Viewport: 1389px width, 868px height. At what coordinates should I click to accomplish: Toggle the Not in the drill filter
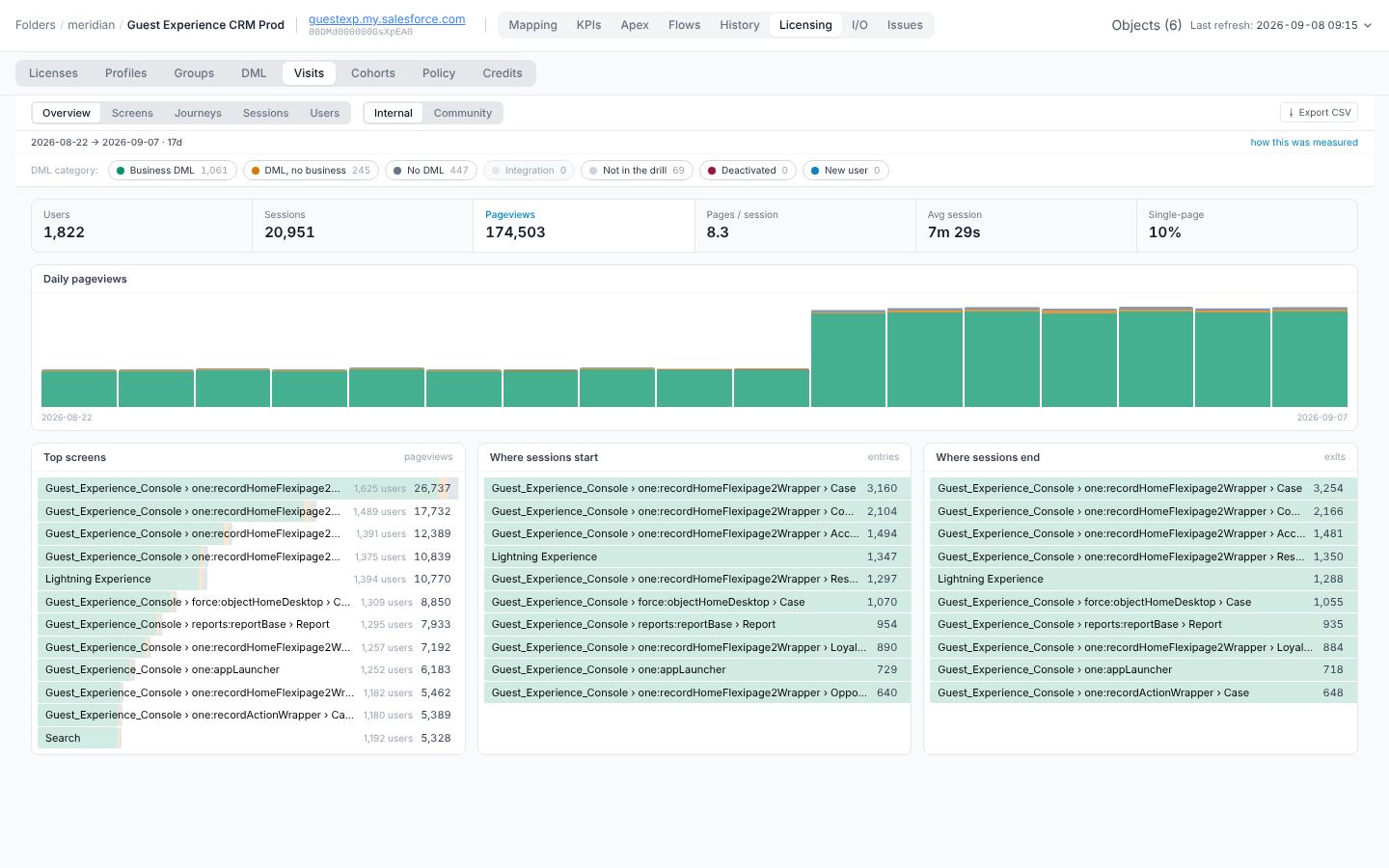click(637, 171)
